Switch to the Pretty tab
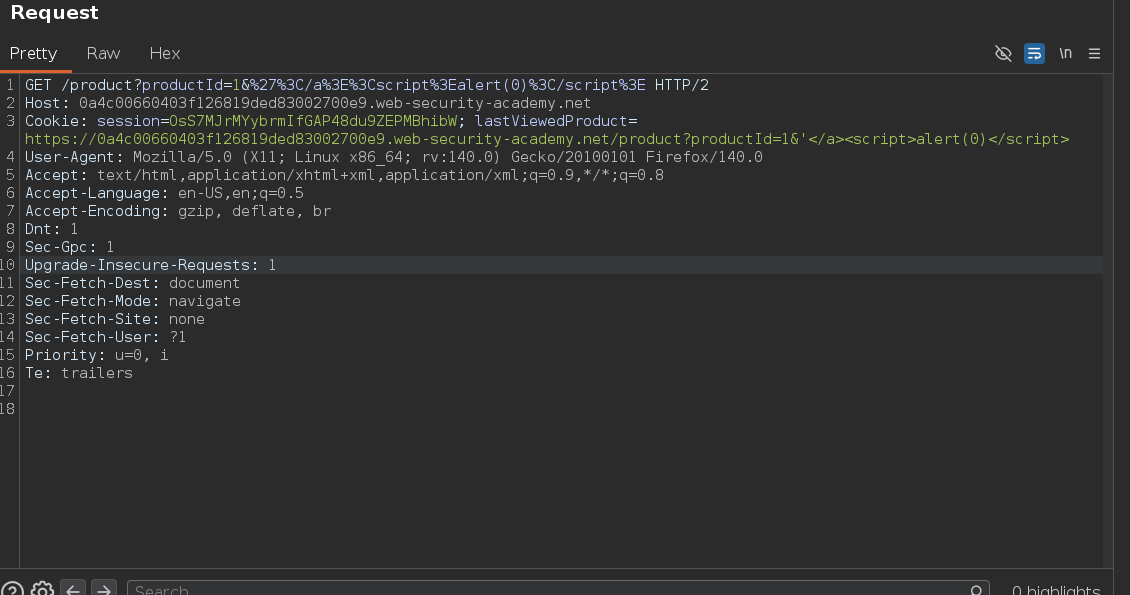Screen dimensions: 1130x595 pos(33,53)
